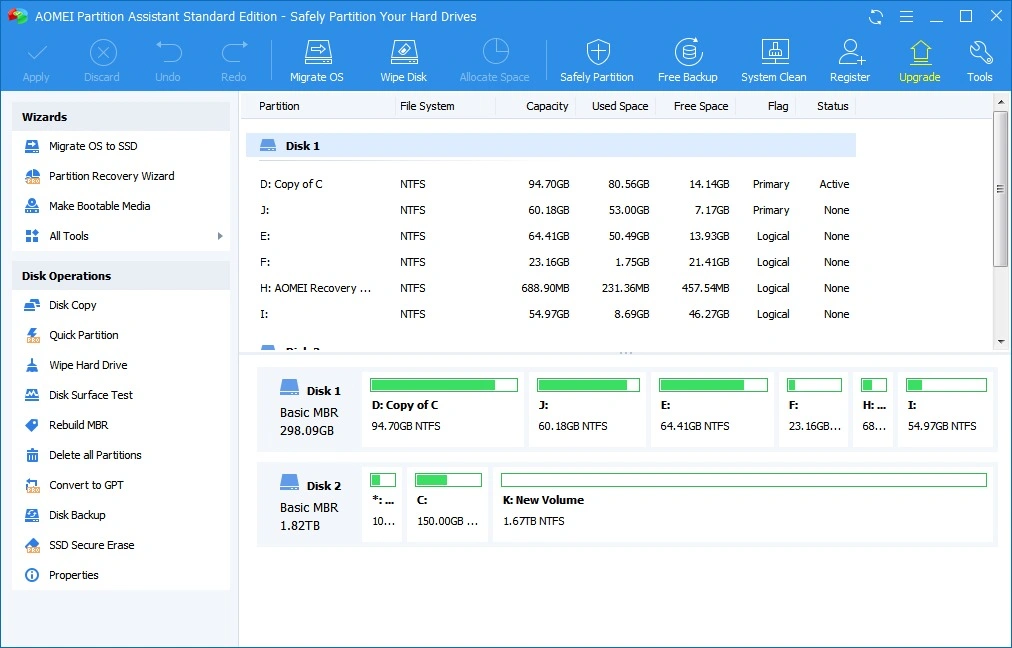The image size is (1012, 648).
Task: Click the Disk Operations section header
Action: pos(121,276)
